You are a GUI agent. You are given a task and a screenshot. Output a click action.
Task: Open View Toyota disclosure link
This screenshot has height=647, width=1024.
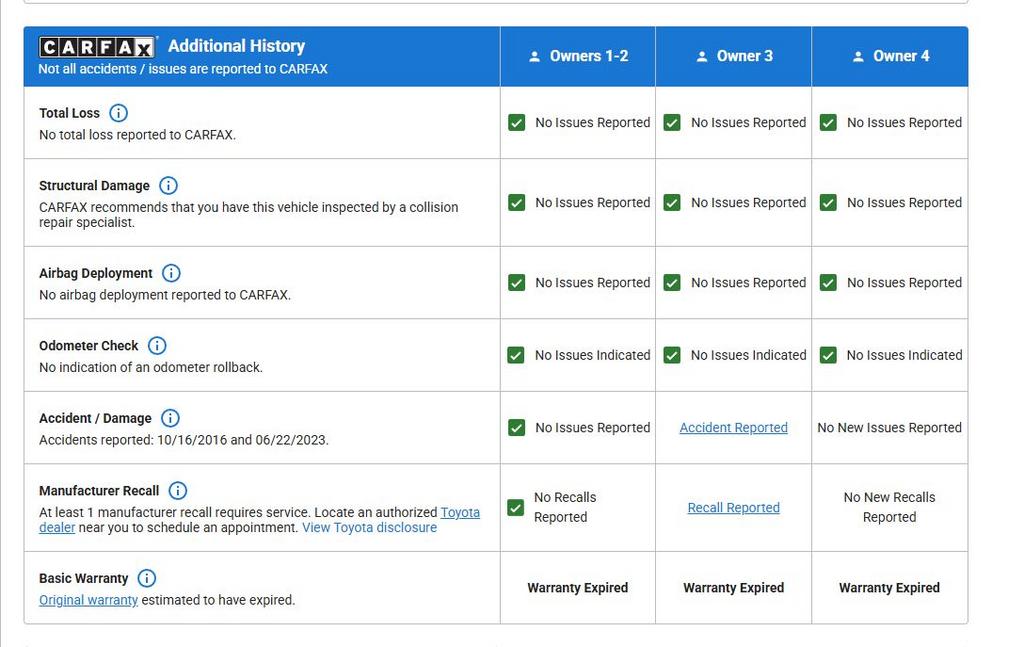point(369,527)
